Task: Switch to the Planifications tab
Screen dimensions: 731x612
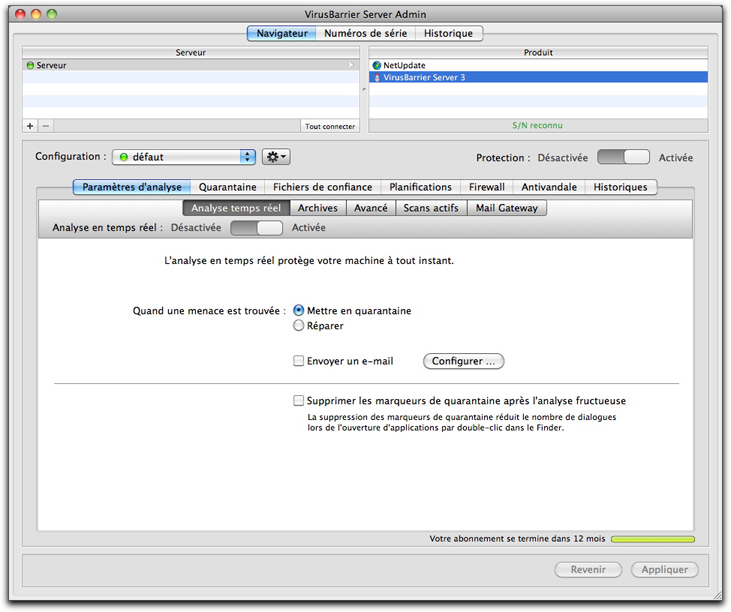Action: click(x=421, y=187)
